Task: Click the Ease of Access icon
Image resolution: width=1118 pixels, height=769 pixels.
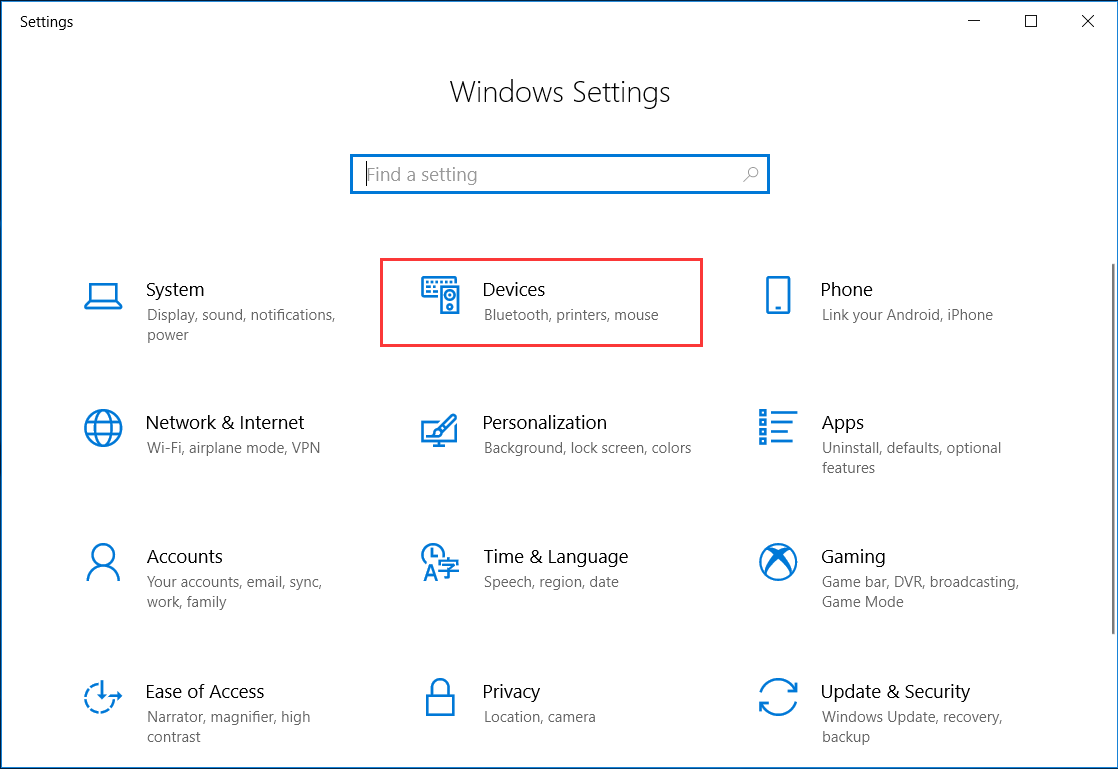Action: pyautogui.click(x=103, y=696)
